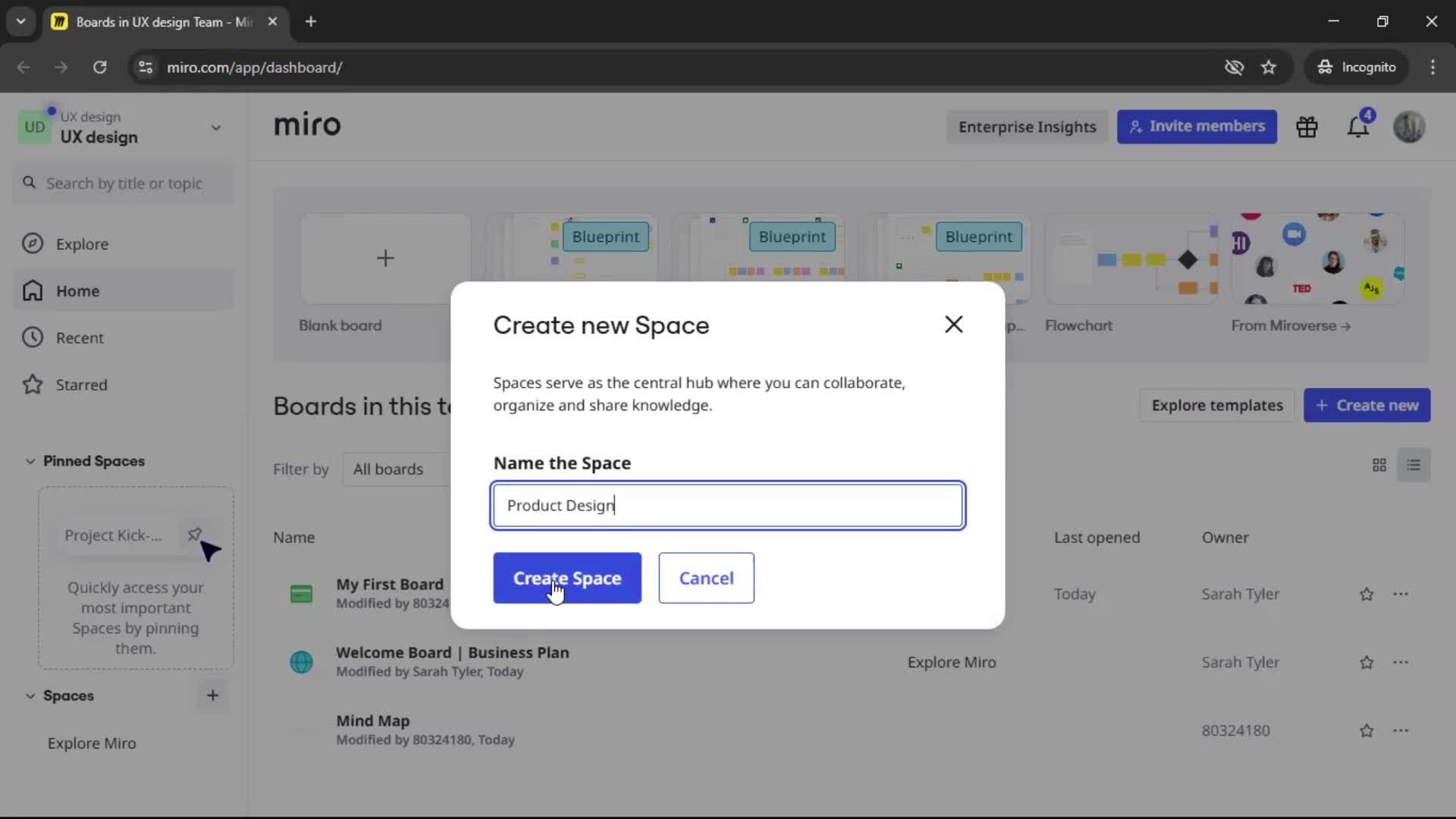The image size is (1456, 819).
Task: Add a new Space with plus icon
Action: (x=212, y=695)
